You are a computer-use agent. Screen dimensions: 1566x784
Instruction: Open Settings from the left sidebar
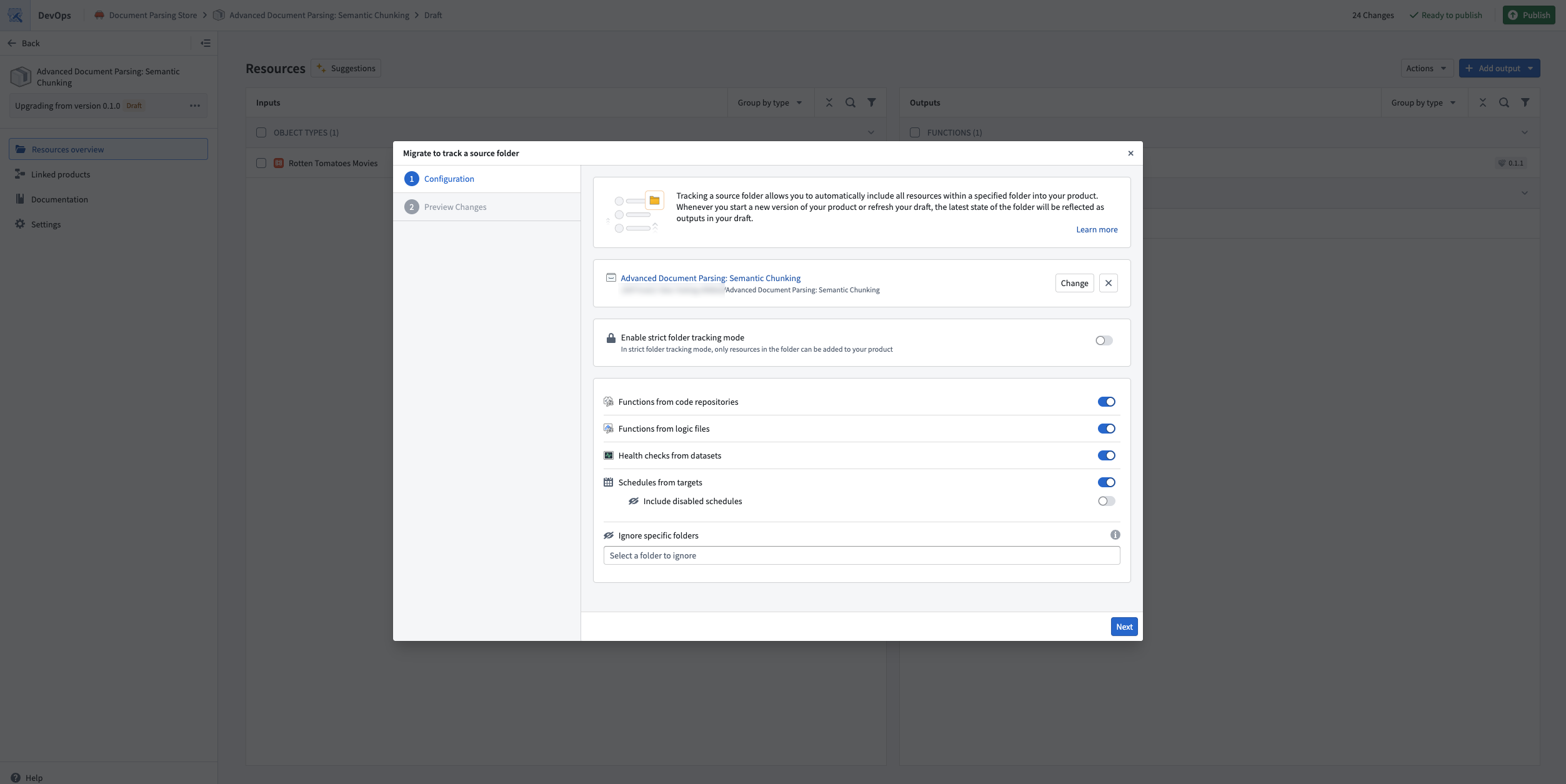tap(46, 224)
